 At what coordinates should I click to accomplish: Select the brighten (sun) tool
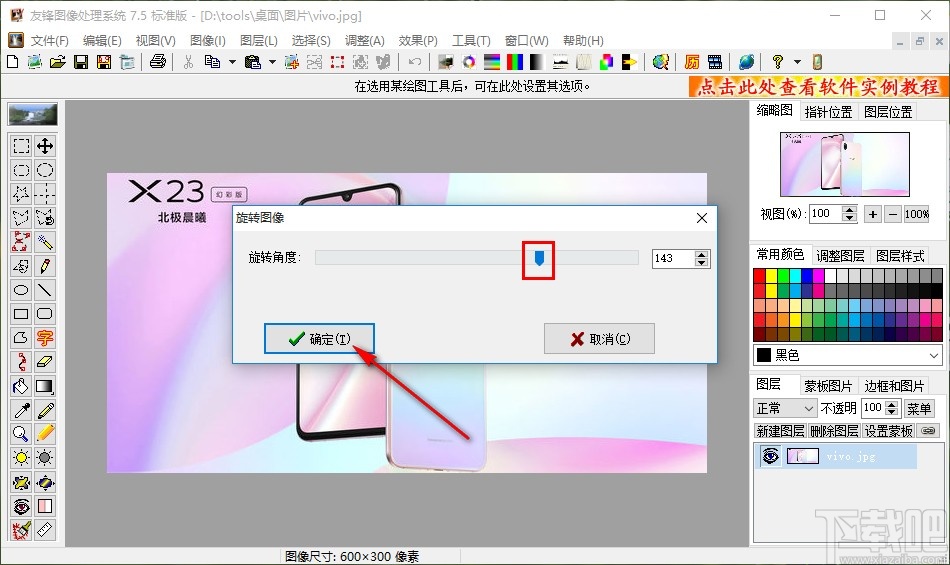21,458
